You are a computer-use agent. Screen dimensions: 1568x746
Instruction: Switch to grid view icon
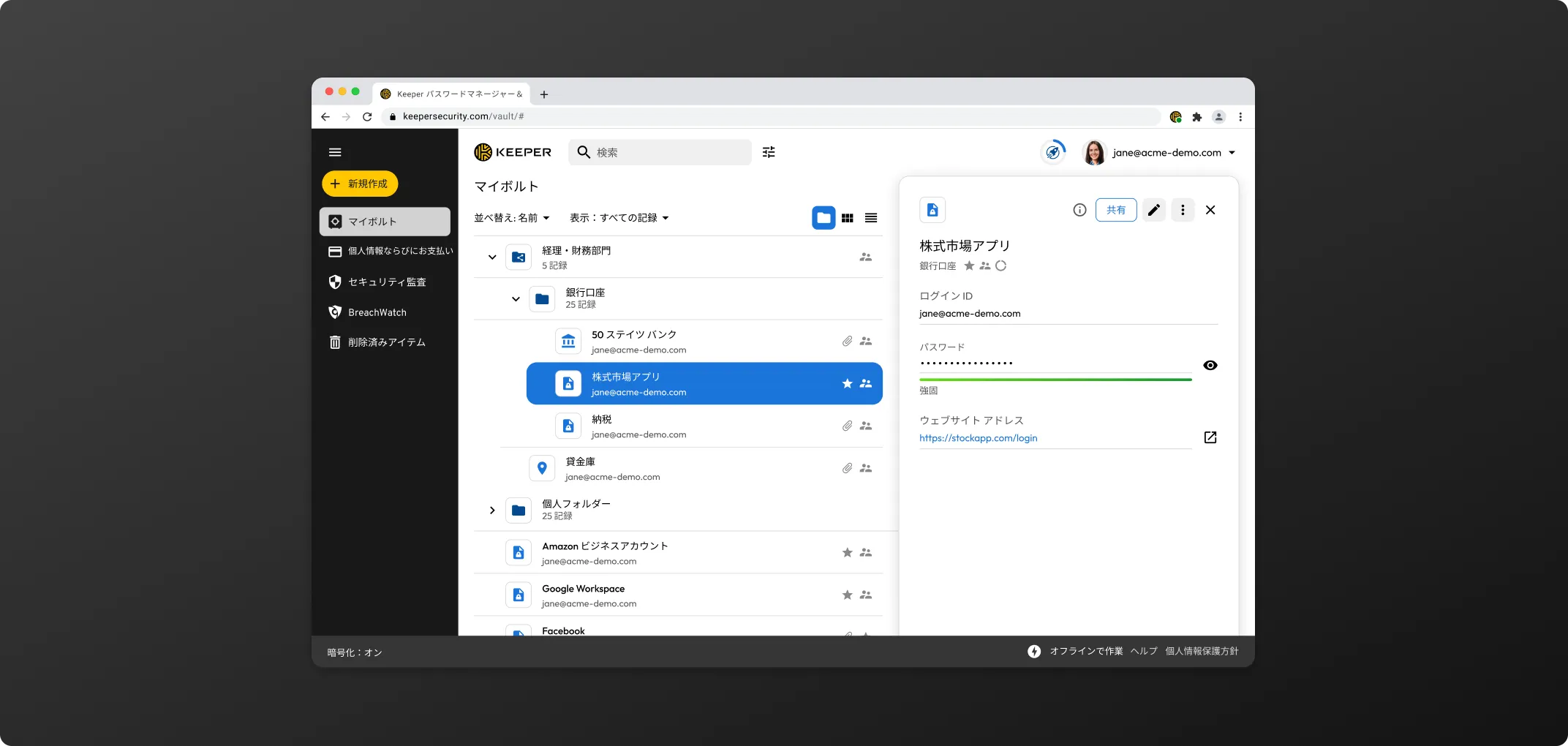848,218
